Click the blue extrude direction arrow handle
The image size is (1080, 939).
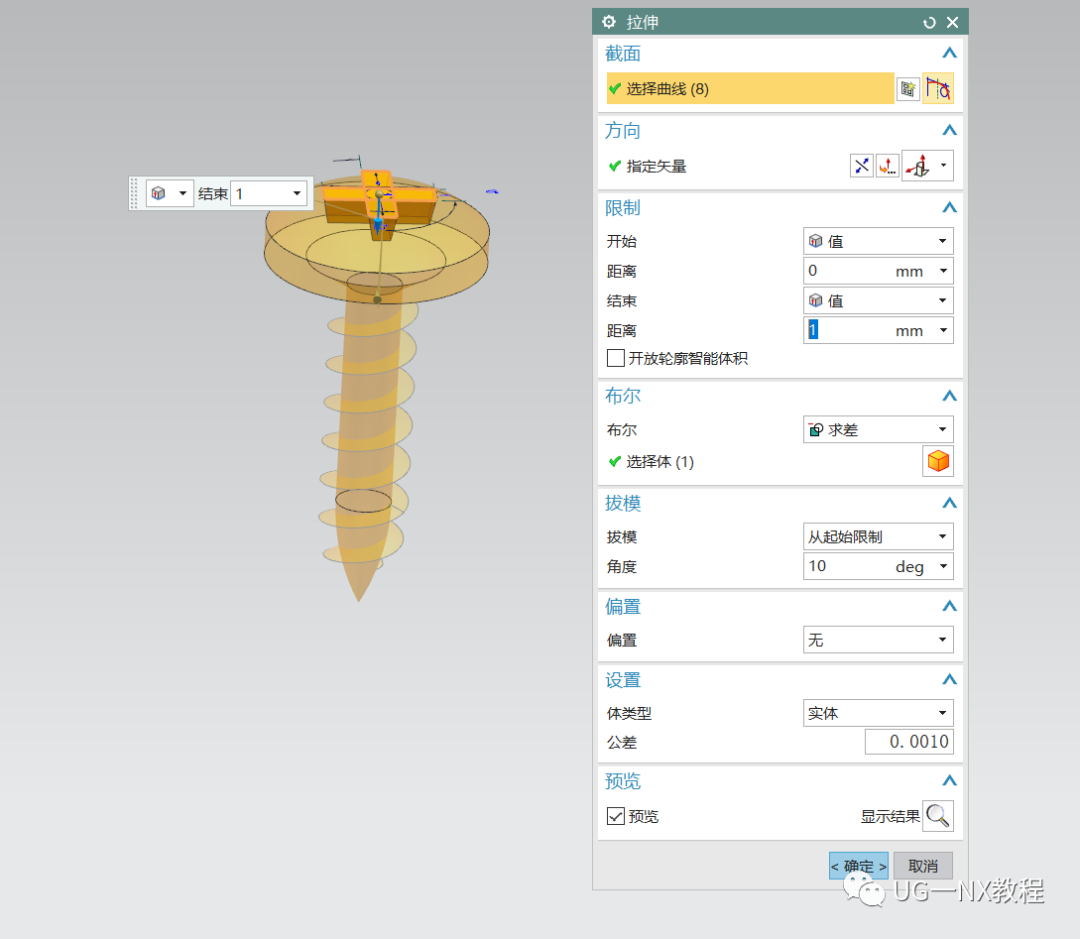click(378, 225)
